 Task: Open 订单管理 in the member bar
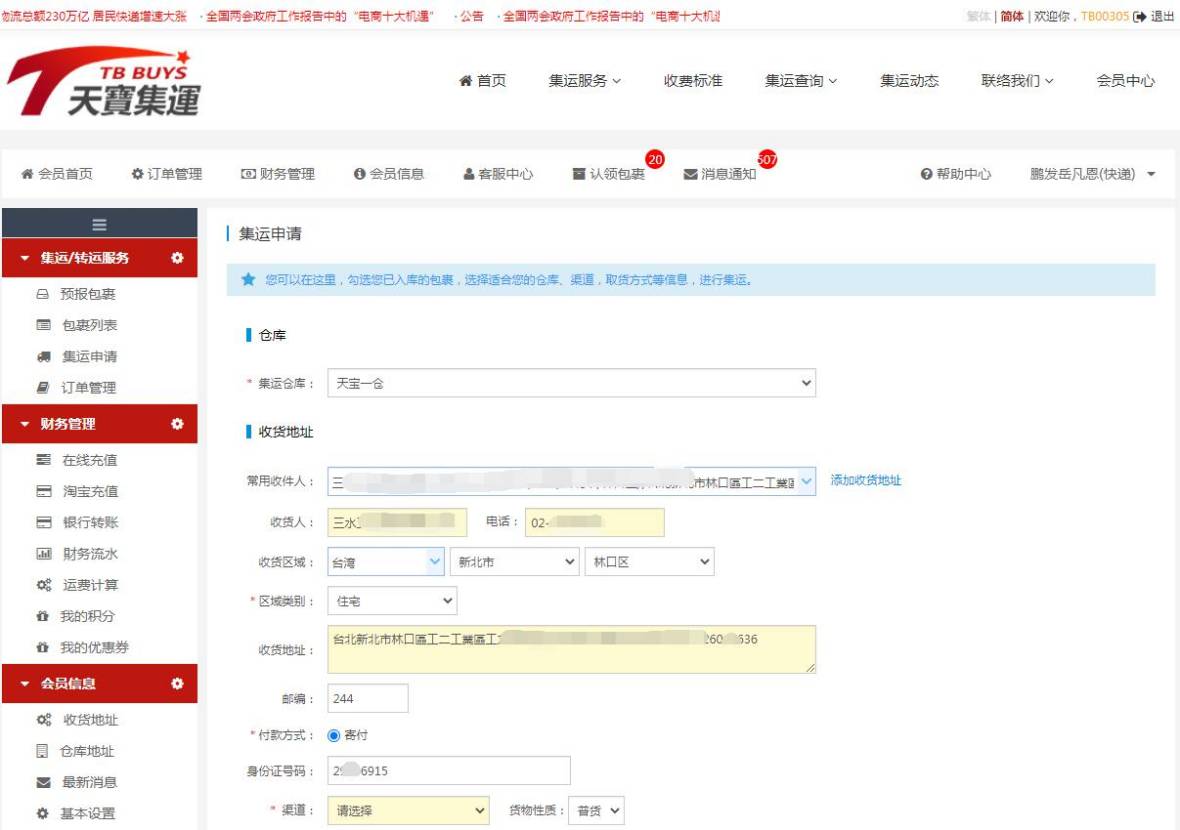pyautogui.click(x=166, y=175)
